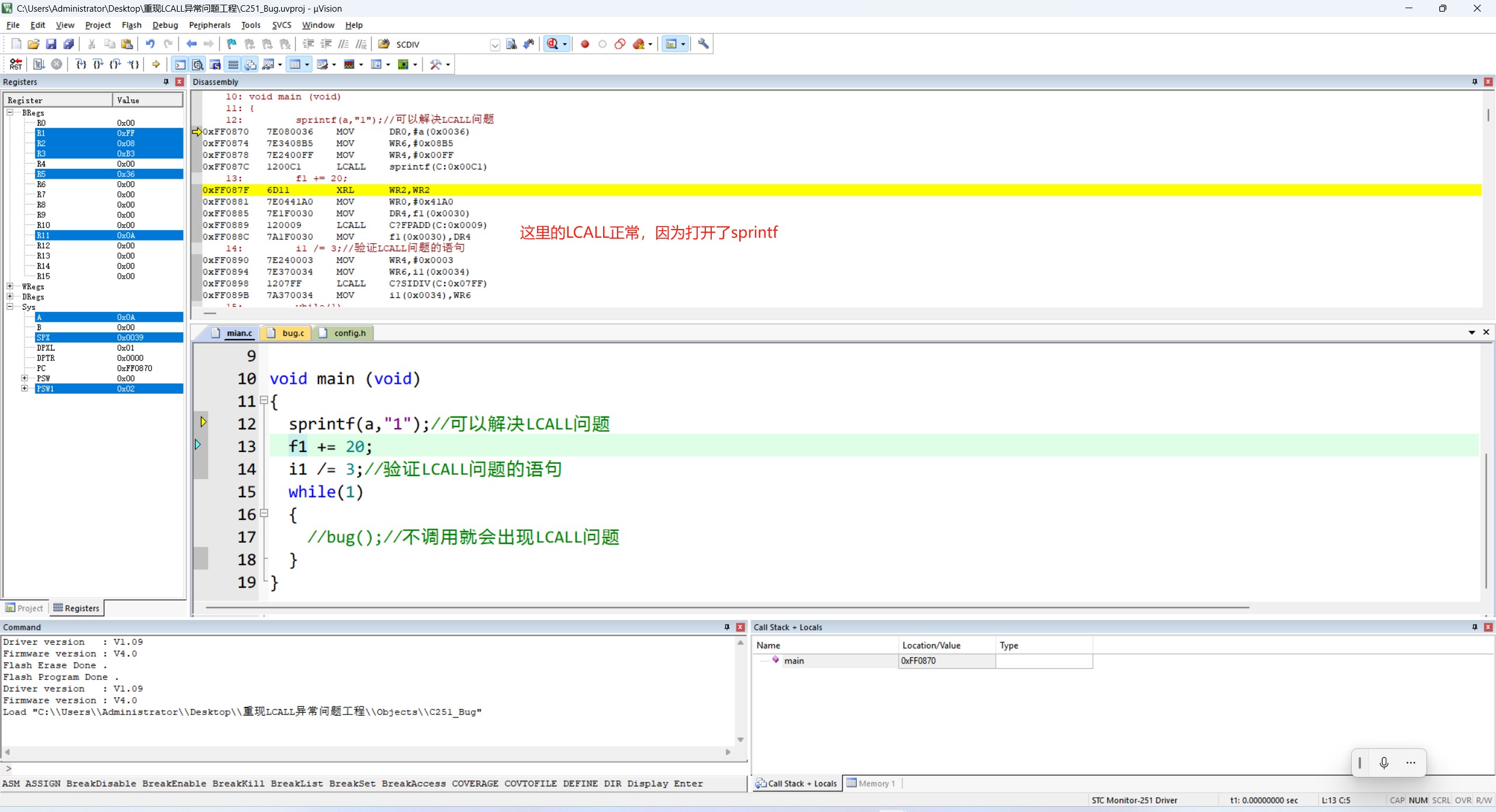
Task: Open the Peripherals menu
Action: pos(209,25)
